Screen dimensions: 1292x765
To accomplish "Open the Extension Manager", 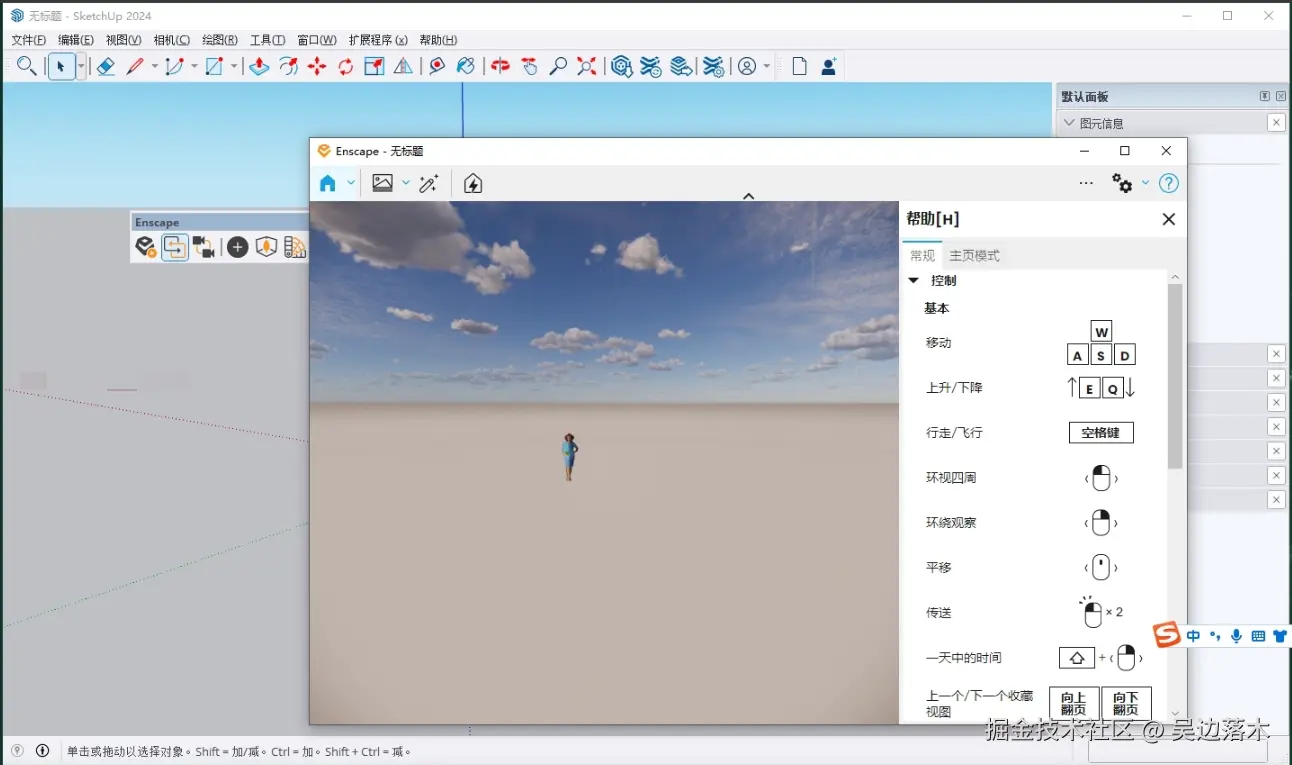I will tap(712, 66).
